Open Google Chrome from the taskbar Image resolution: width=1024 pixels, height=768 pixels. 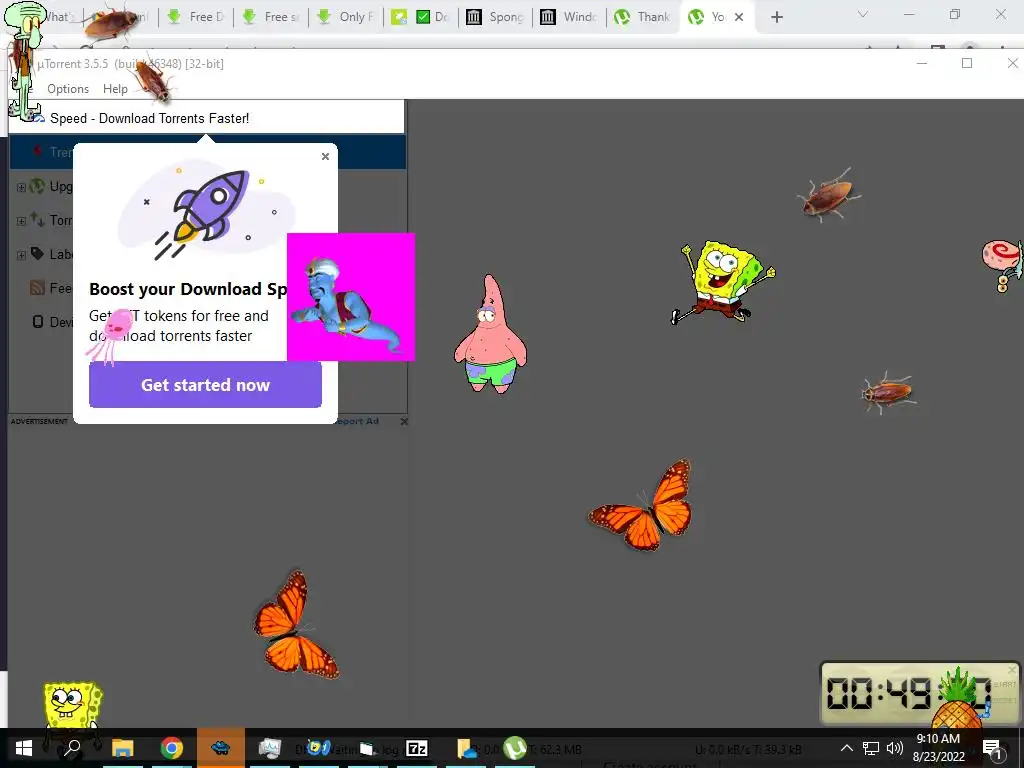(172, 748)
